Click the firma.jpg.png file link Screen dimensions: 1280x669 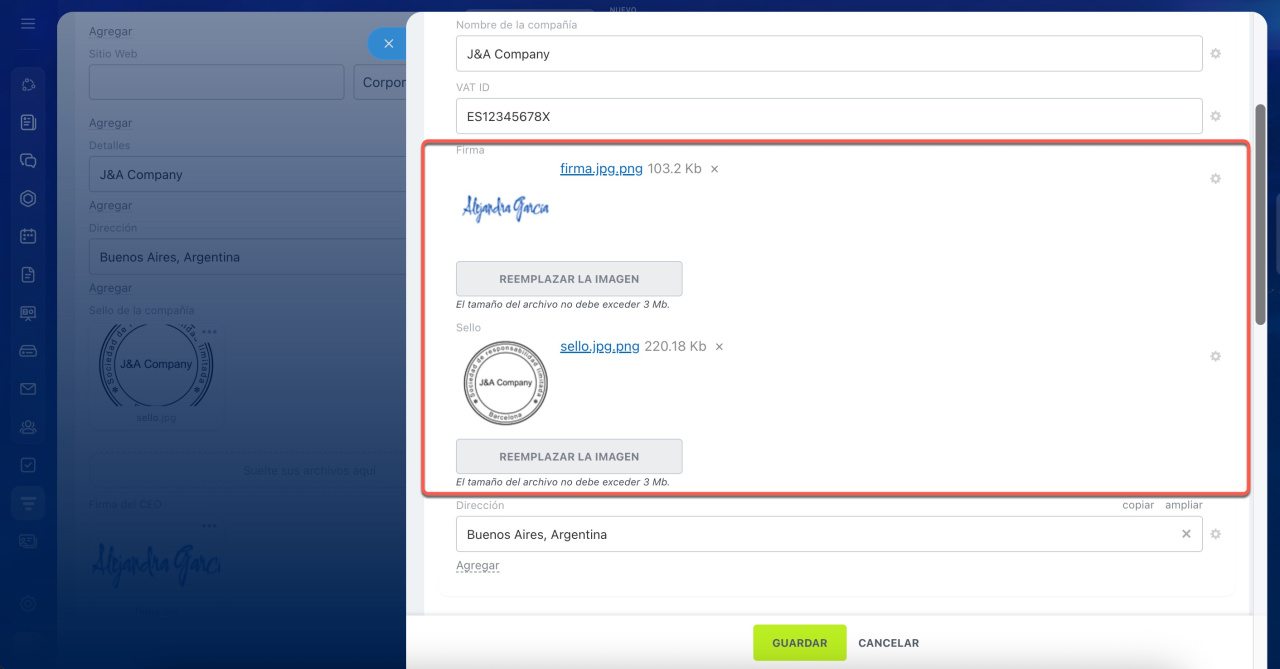coord(601,169)
